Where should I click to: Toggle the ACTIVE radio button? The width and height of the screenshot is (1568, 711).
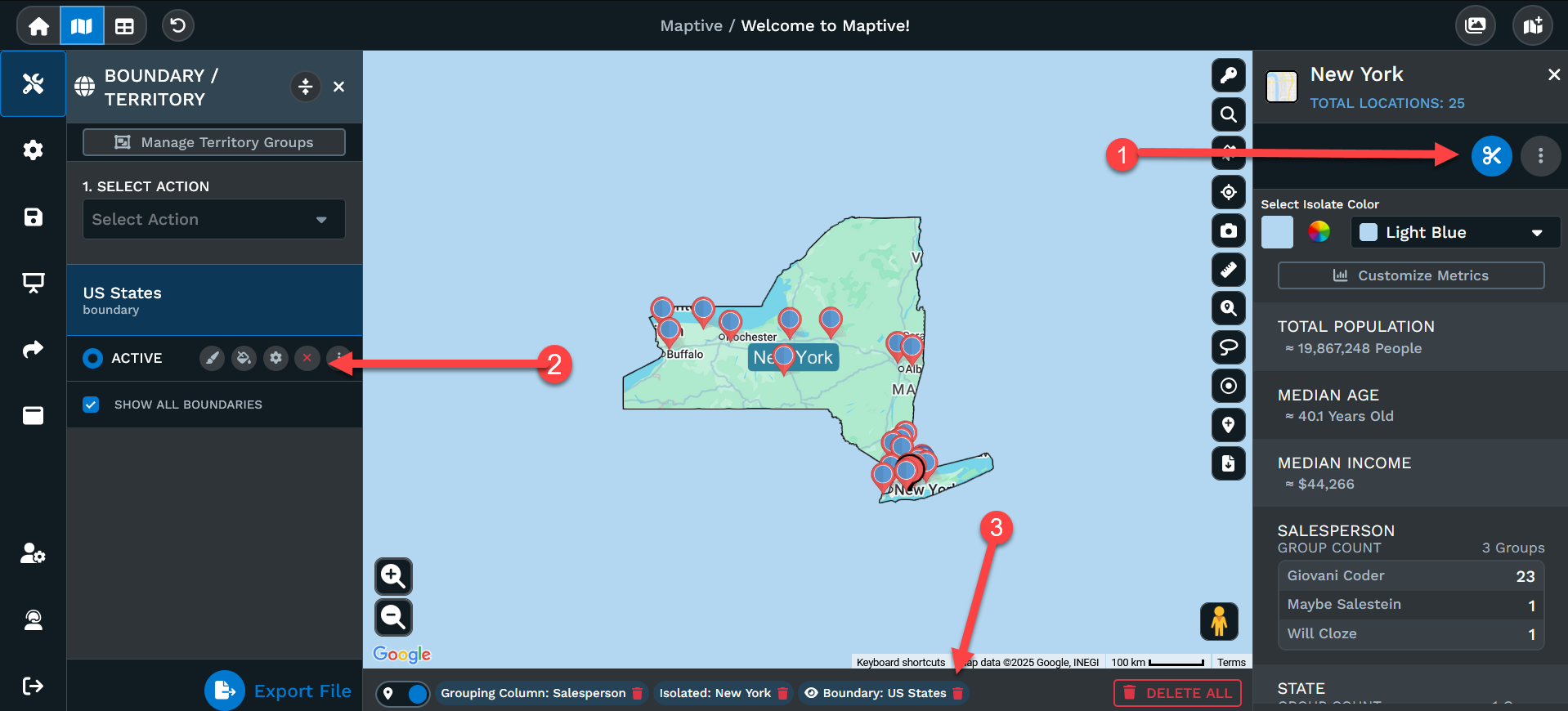(92, 358)
